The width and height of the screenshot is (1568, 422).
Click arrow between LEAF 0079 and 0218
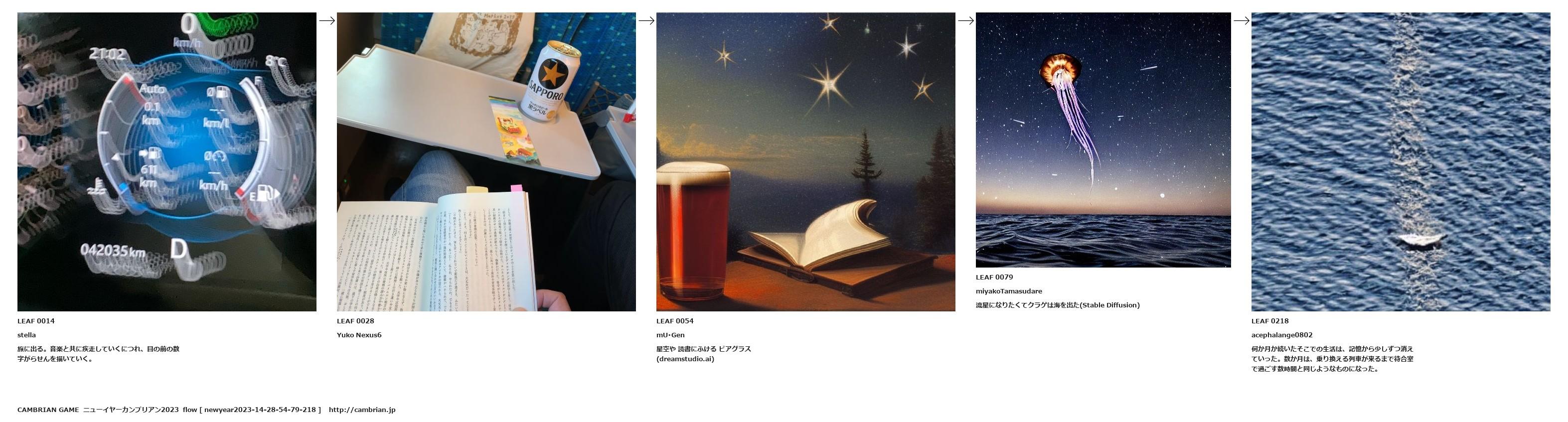tap(1242, 20)
